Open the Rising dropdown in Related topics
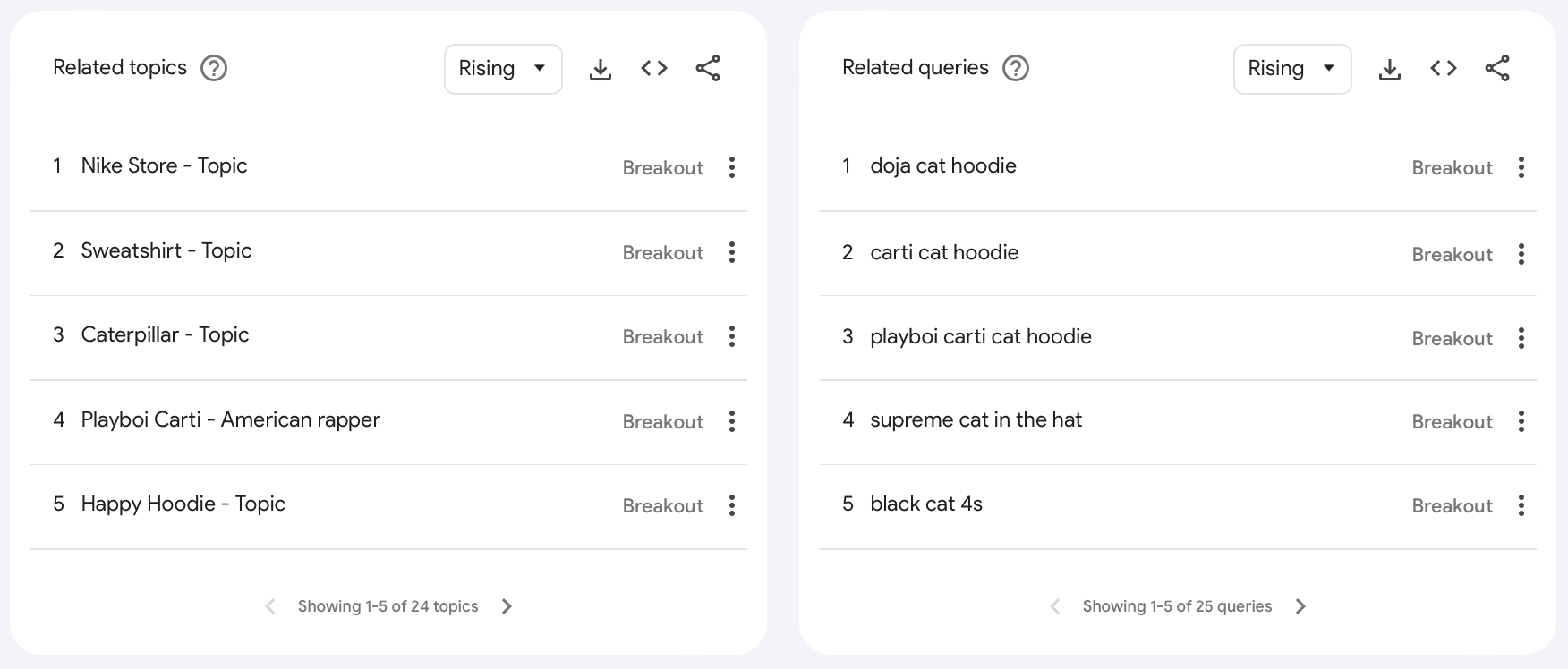The height and width of the screenshot is (669, 1568). (503, 69)
